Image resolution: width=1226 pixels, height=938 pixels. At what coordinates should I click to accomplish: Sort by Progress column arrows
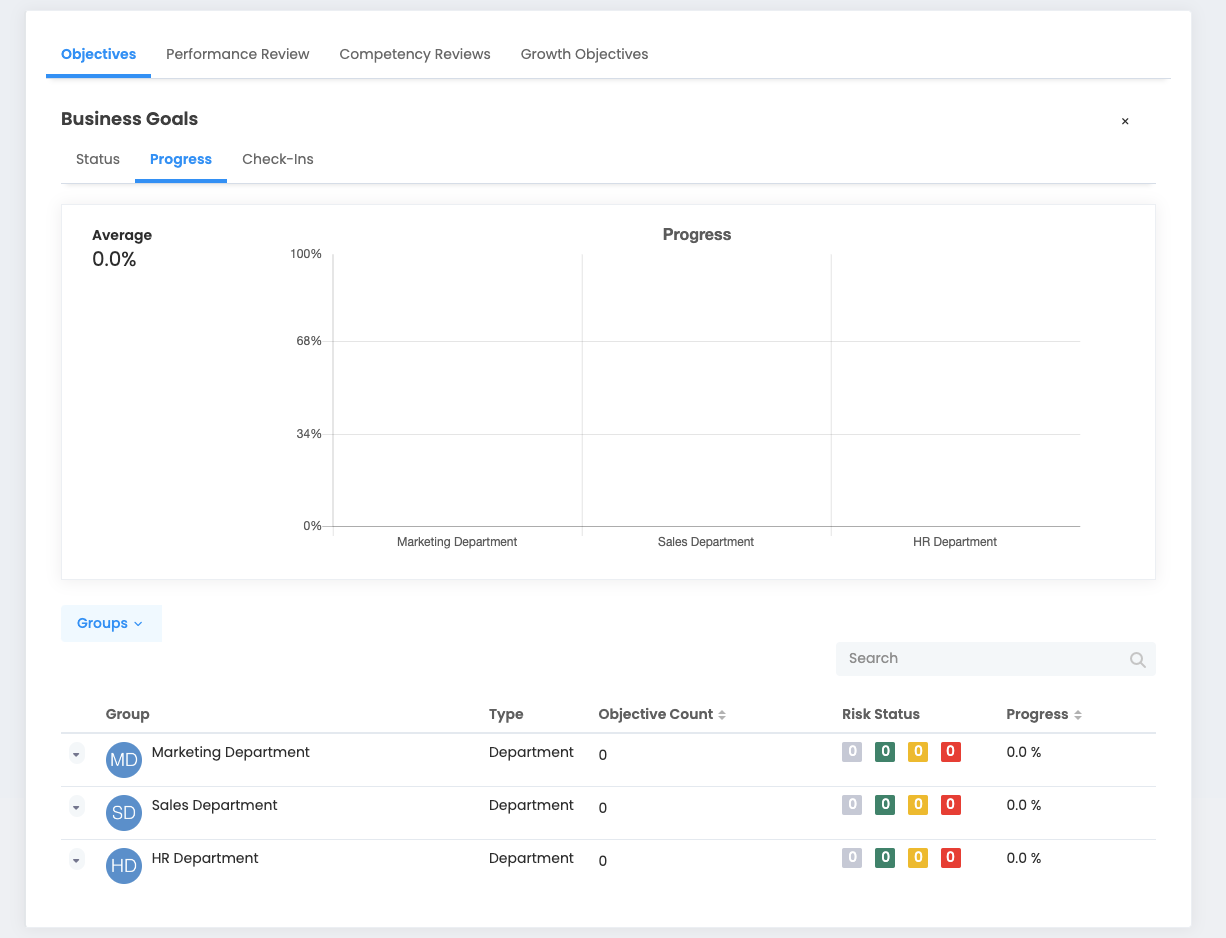coord(1078,715)
